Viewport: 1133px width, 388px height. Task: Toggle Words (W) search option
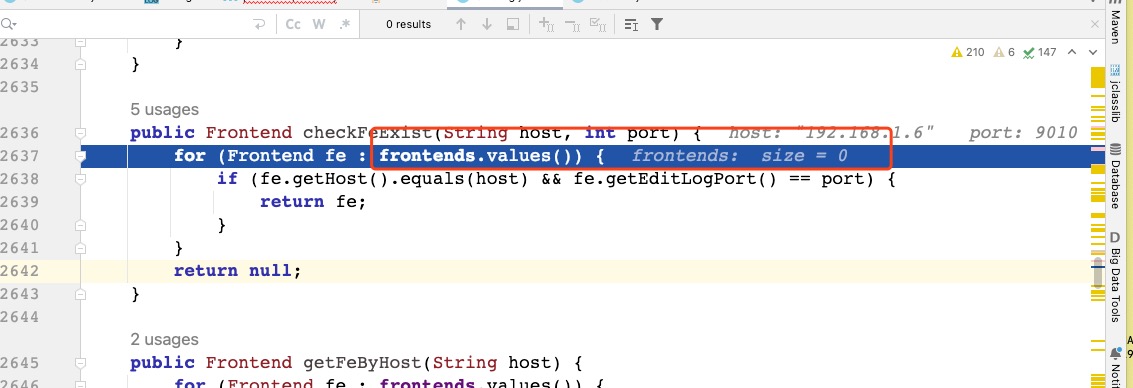(319, 24)
